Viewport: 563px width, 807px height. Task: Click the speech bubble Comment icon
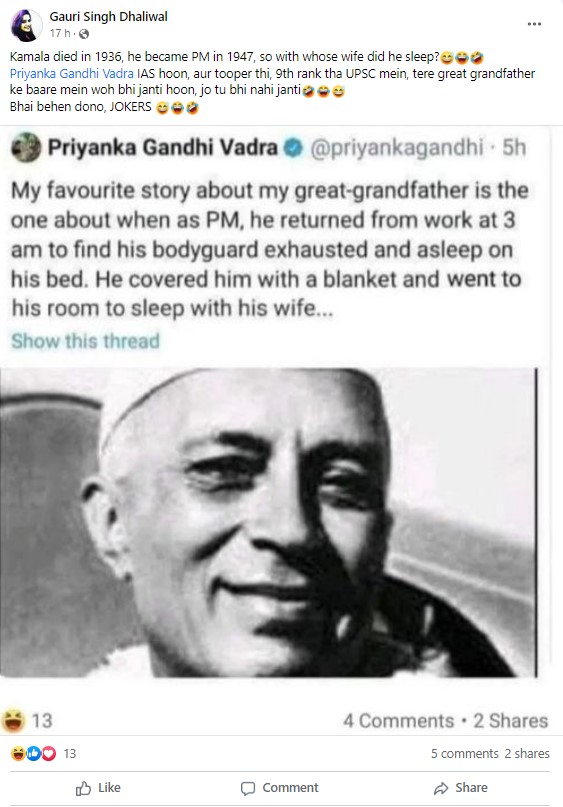click(x=248, y=788)
